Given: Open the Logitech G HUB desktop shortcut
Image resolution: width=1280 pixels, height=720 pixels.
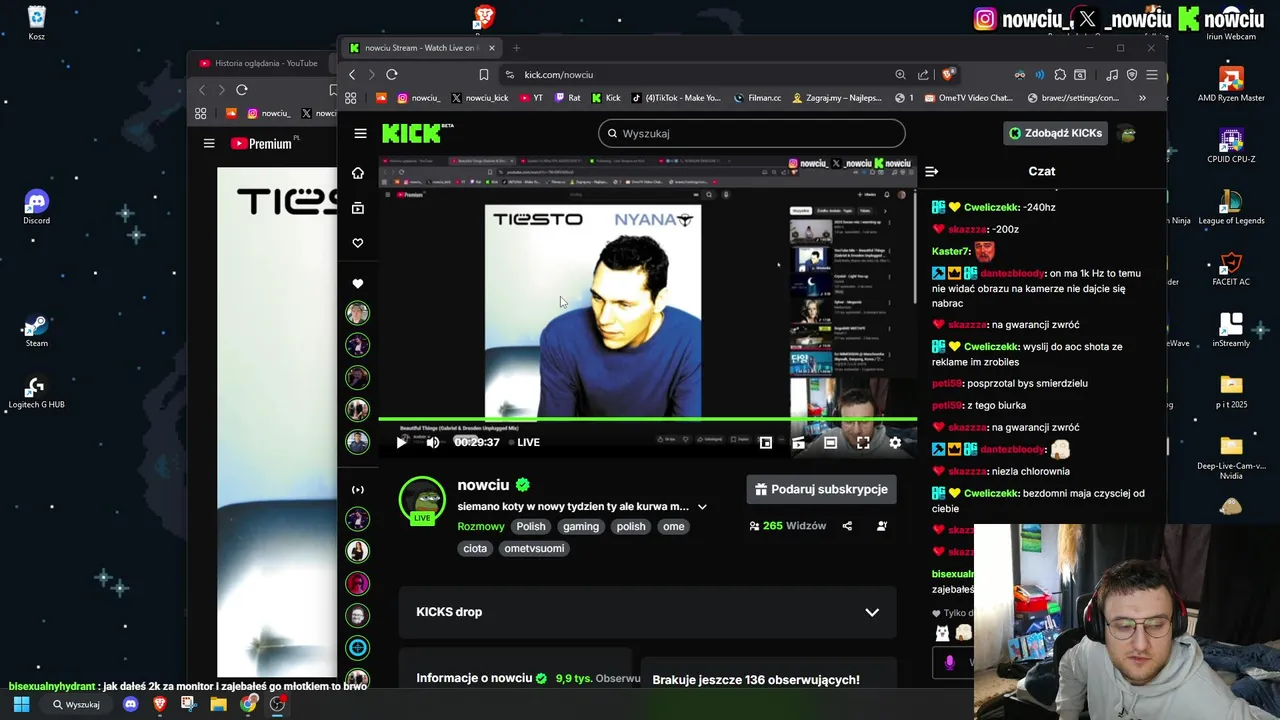Looking at the screenshot, I should click(x=36, y=392).
